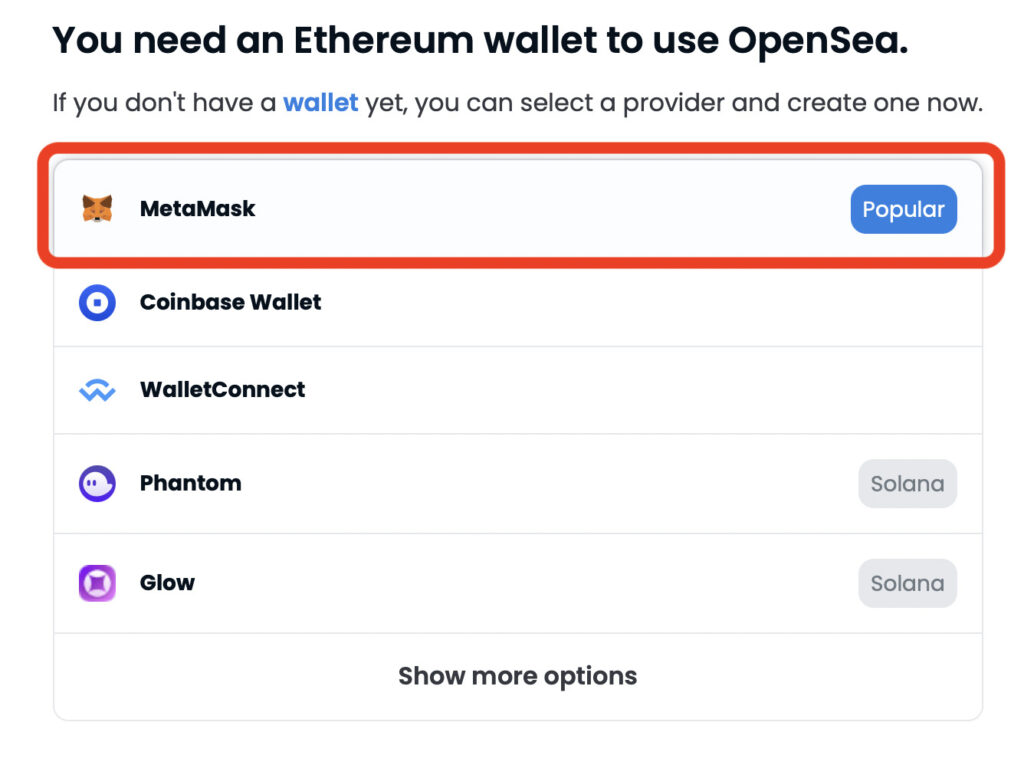Click the word 'Ethereum' in the heading
Viewport: 1024px width, 778px height.
pos(385,41)
